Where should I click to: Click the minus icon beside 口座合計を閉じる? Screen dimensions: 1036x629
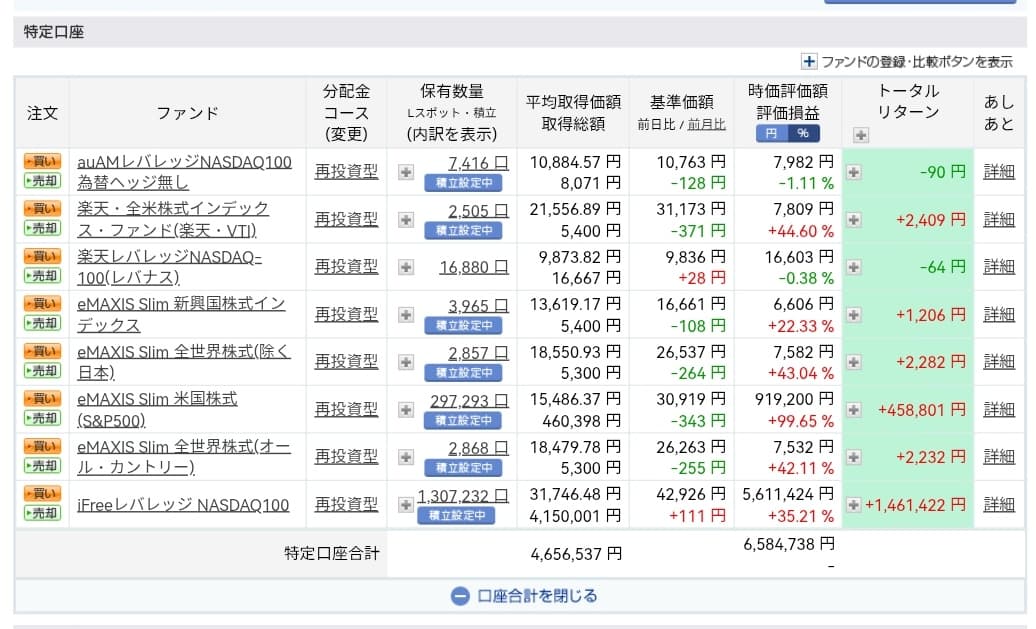click(x=460, y=596)
